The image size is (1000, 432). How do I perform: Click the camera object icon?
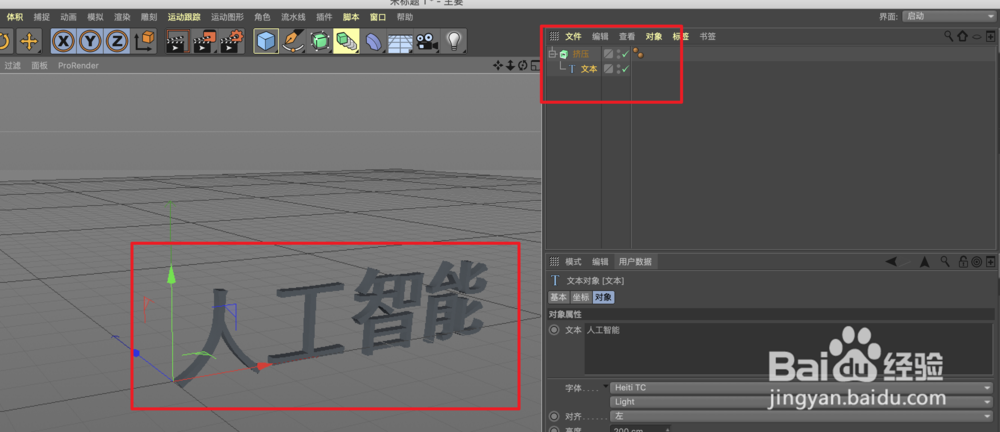(426, 41)
